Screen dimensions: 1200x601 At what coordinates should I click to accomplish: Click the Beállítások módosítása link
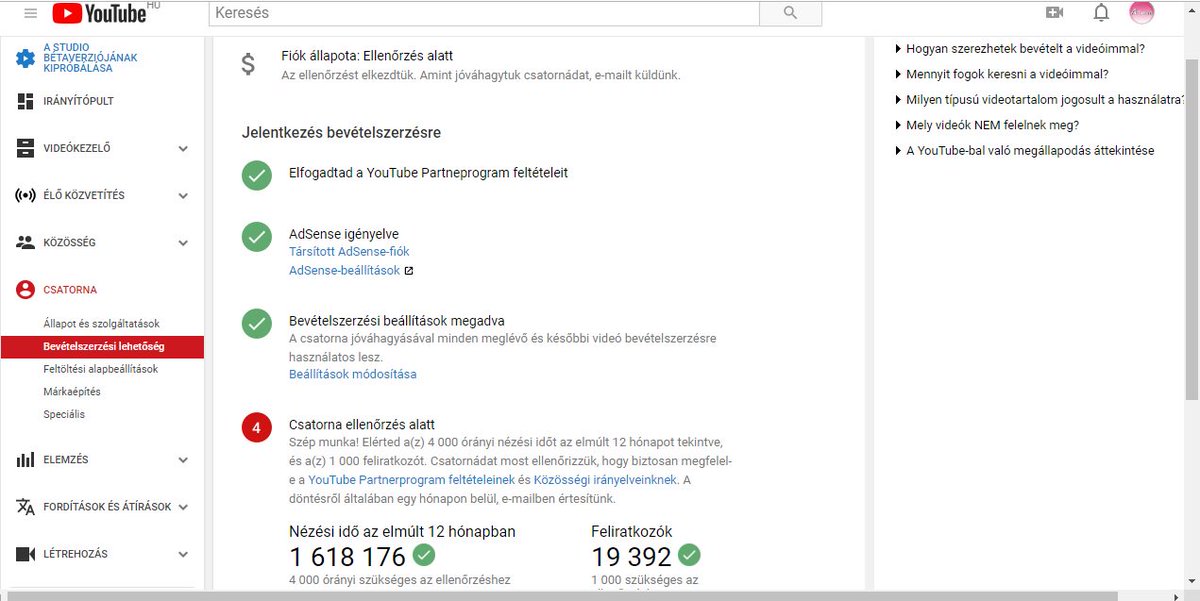click(353, 374)
